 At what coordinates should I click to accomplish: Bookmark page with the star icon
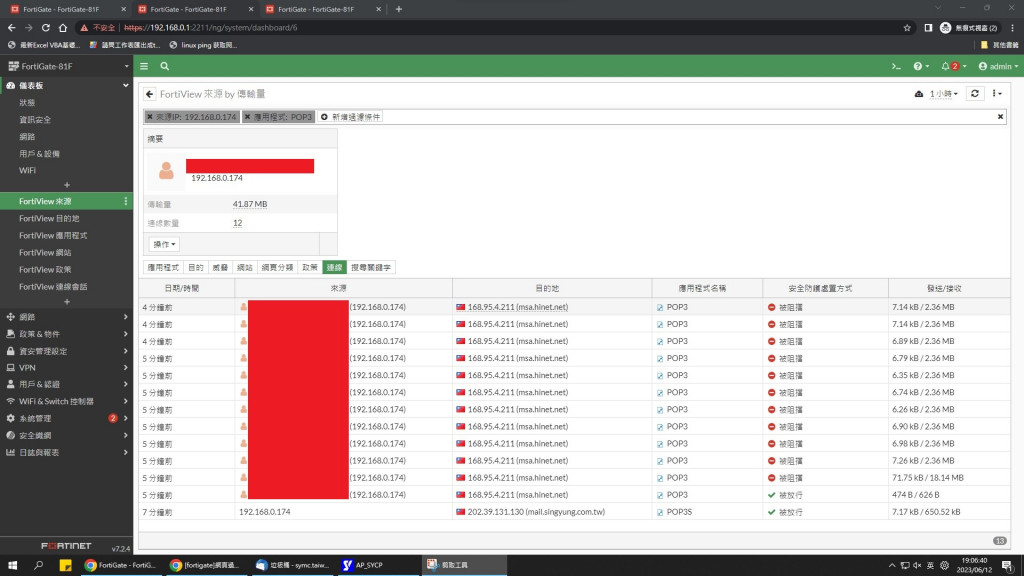[x=906, y=27]
